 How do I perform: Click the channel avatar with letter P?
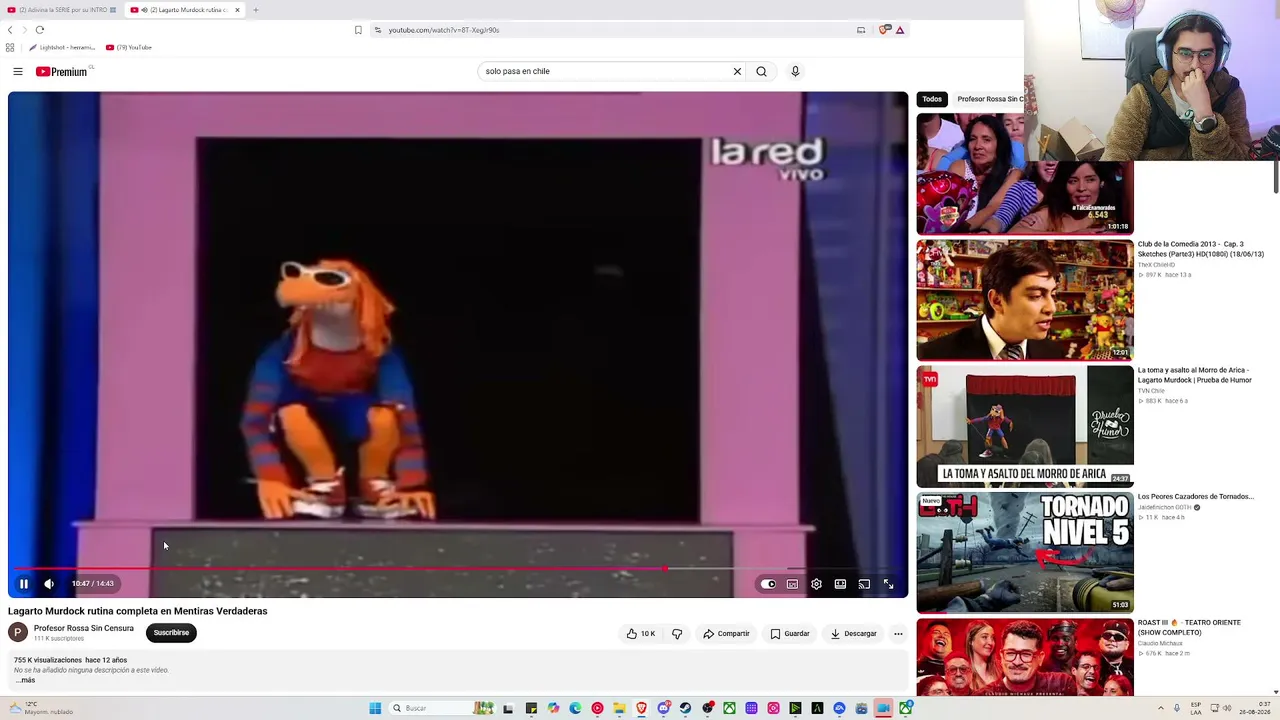(x=18, y=632)
